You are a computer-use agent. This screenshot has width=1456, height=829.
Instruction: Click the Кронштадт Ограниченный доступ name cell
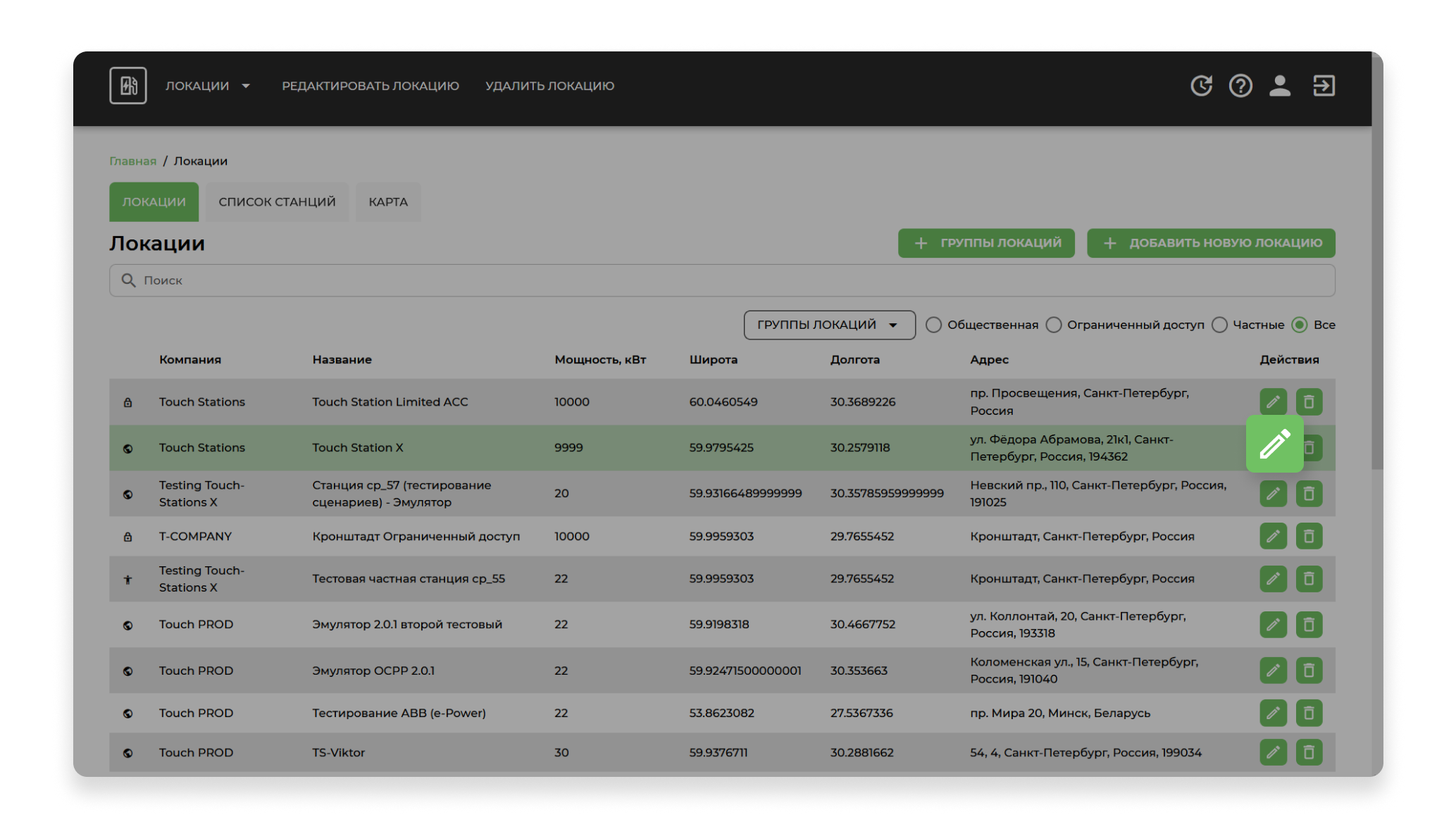click(x=416, y=536)
